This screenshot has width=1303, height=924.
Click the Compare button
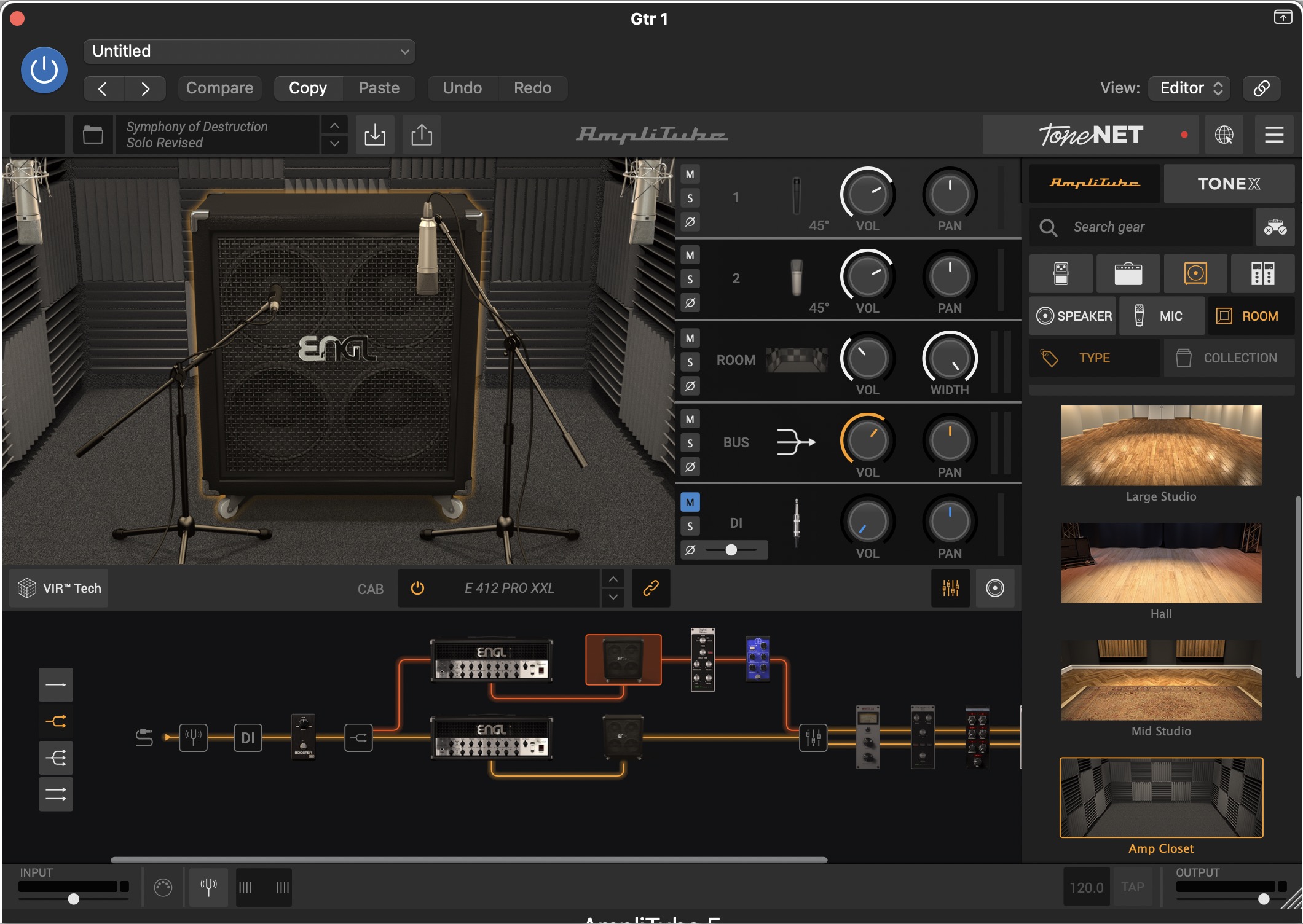click(219, 88)
